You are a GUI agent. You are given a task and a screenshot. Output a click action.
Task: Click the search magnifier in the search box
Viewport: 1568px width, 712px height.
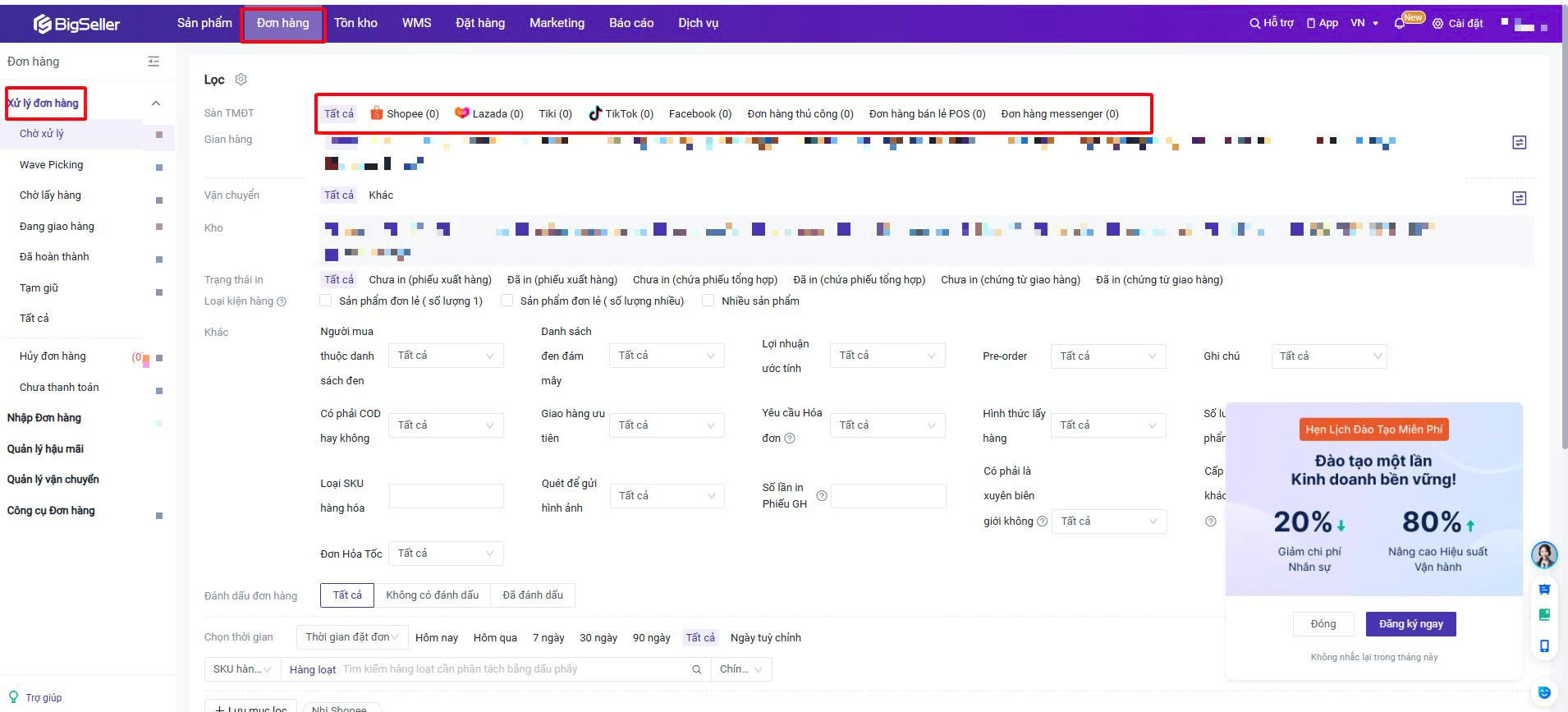pyautogui.click(x=696, y=669)
